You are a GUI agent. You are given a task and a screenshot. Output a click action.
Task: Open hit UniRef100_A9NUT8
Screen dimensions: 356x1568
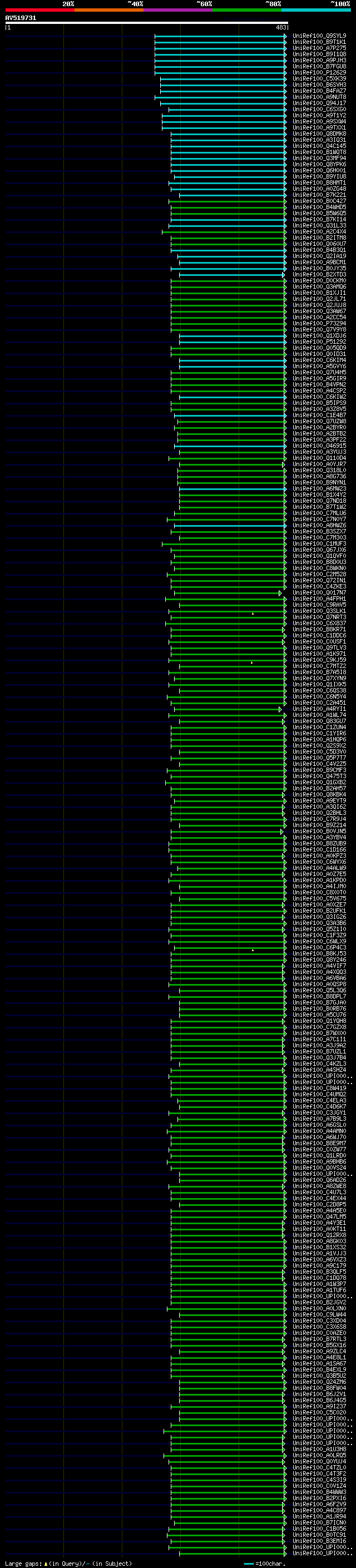click(319, 97)
